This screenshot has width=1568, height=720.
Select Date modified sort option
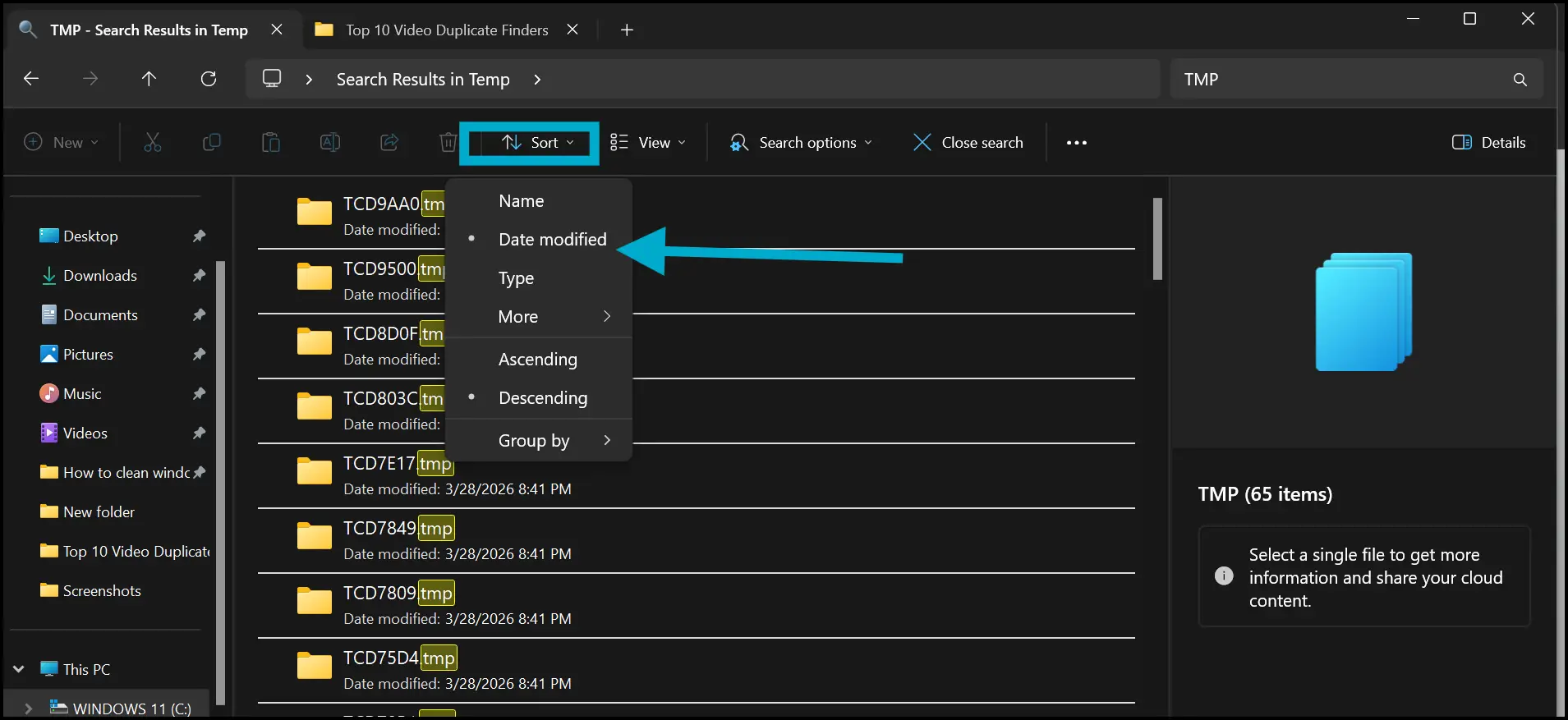(539, 240)
